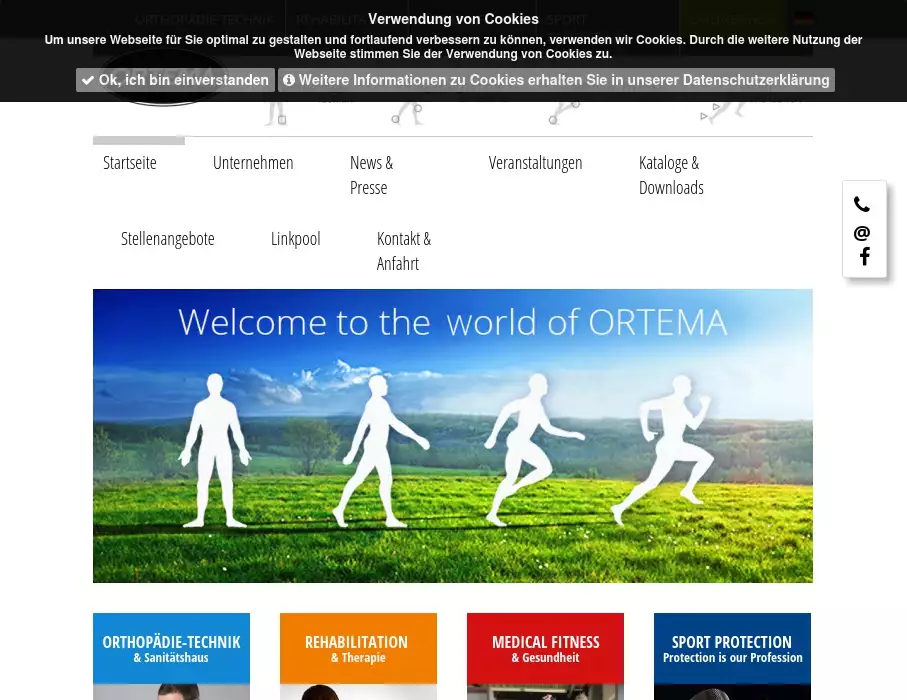Open the Unternehmen menu item

click(253, 163)
